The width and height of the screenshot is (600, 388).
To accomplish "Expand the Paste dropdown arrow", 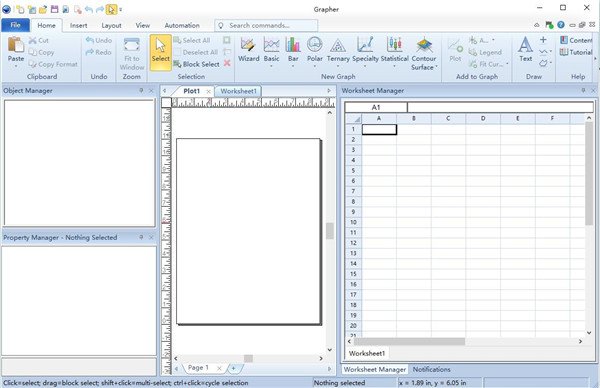I will pyautogui.click(x=16, y=67).
